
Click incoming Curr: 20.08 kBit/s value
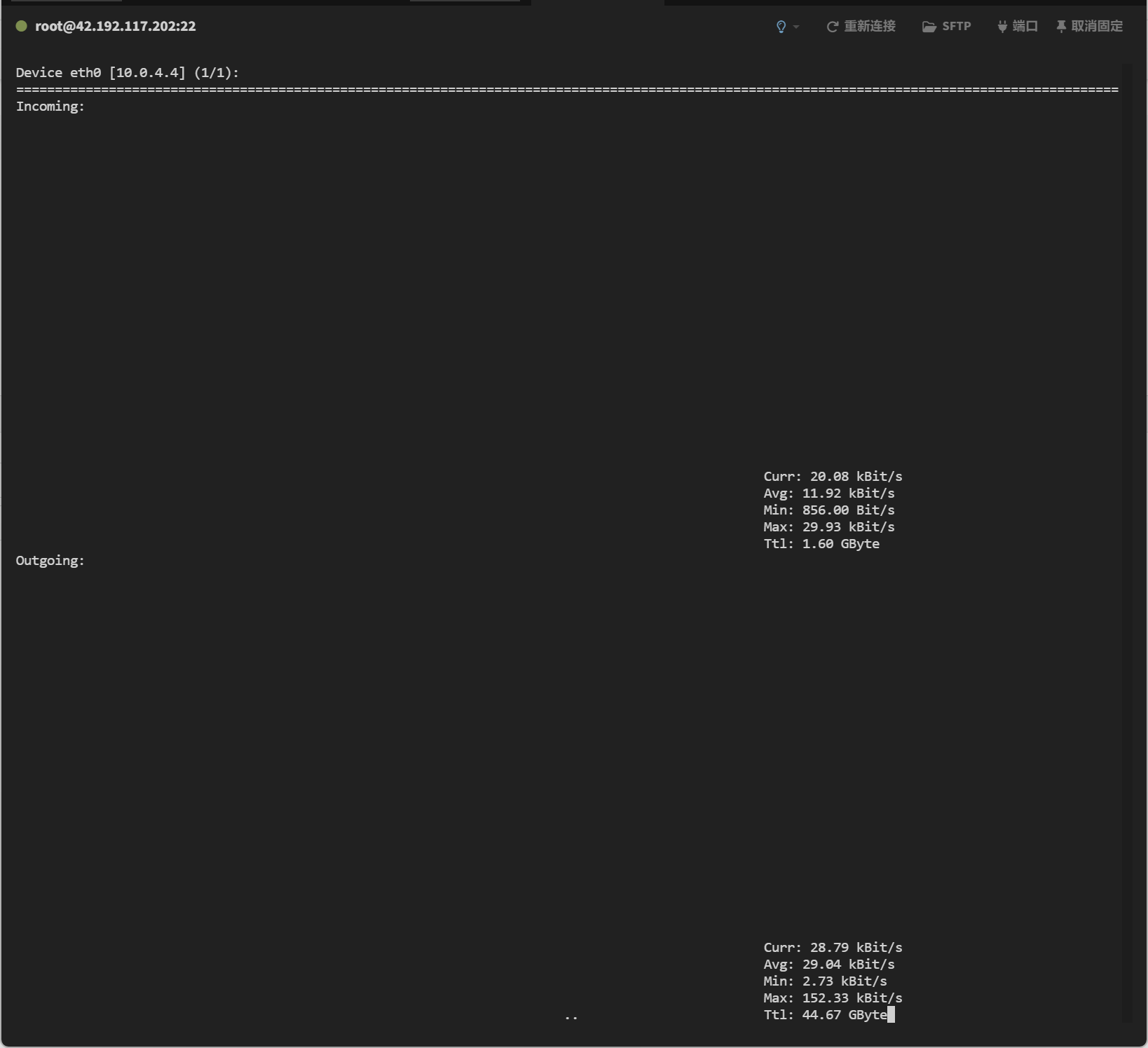coord(833,476)
